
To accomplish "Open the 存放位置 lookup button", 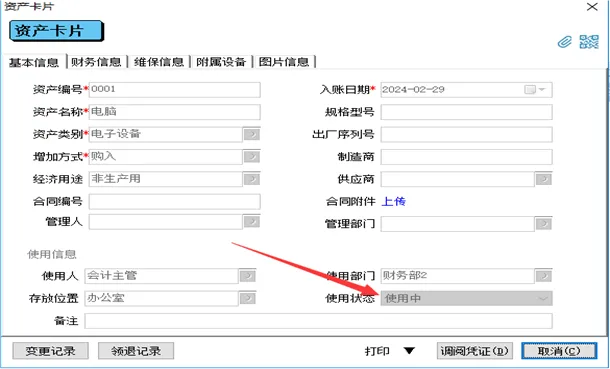I will click(x=247, y=299).
